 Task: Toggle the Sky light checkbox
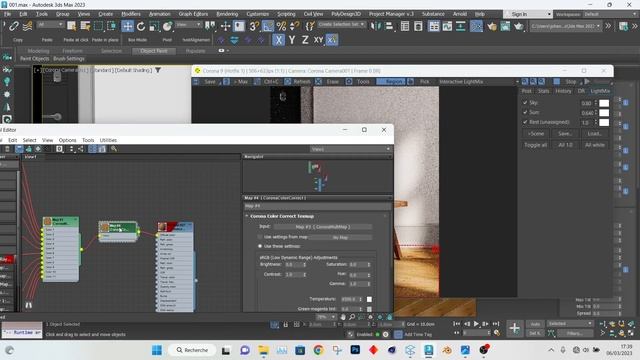[x=525, y=102]
